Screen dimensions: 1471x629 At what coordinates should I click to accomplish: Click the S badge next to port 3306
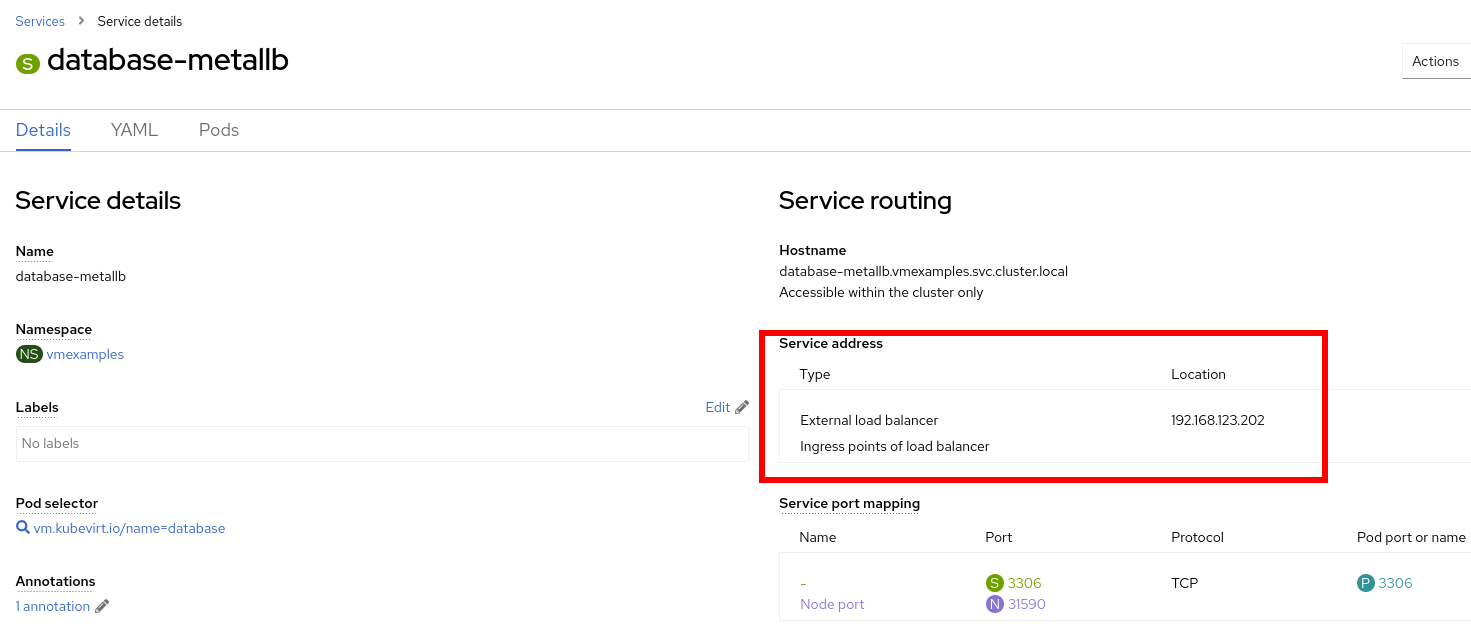click(996, 582)
